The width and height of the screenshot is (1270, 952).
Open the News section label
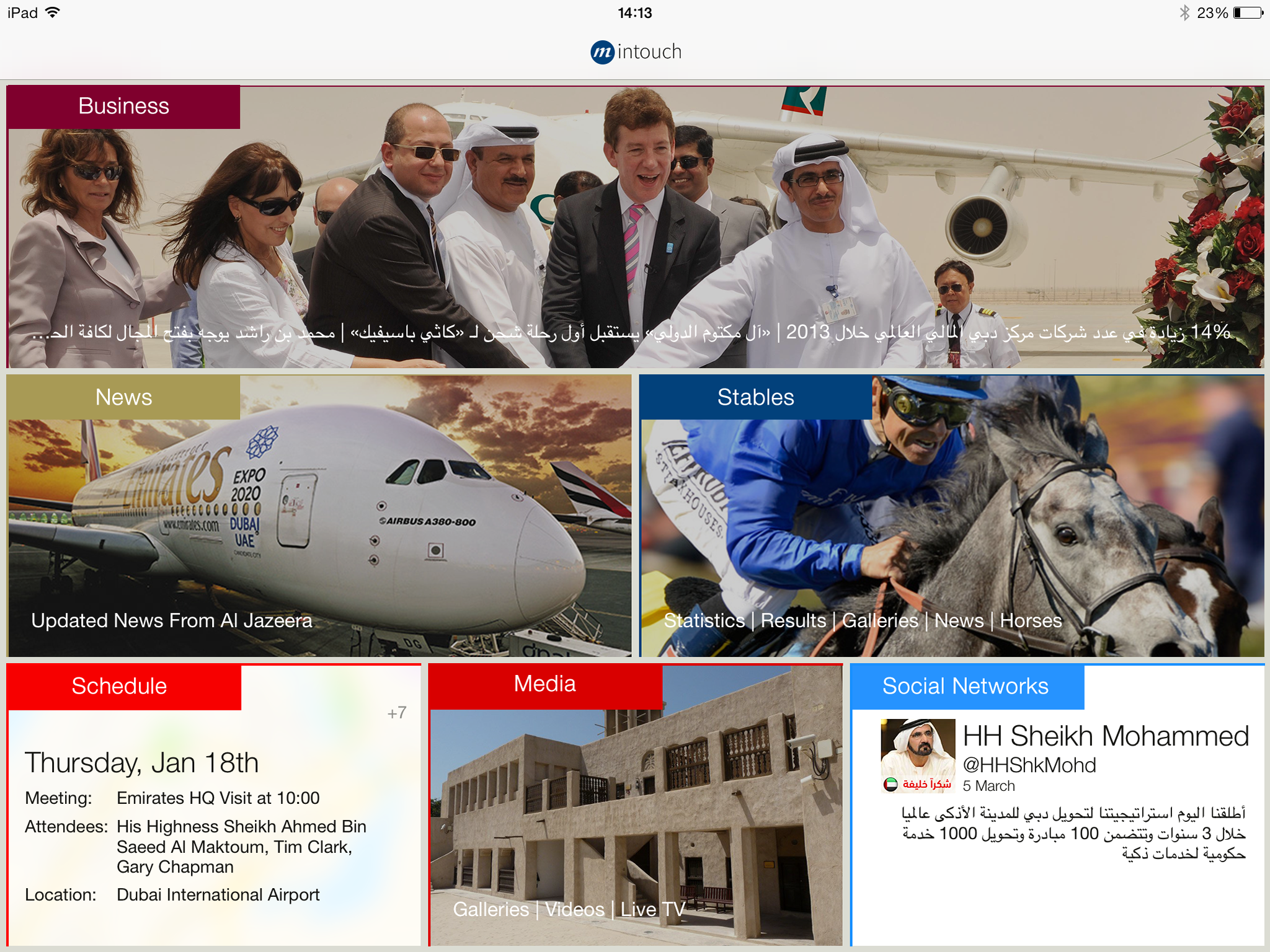123,397
